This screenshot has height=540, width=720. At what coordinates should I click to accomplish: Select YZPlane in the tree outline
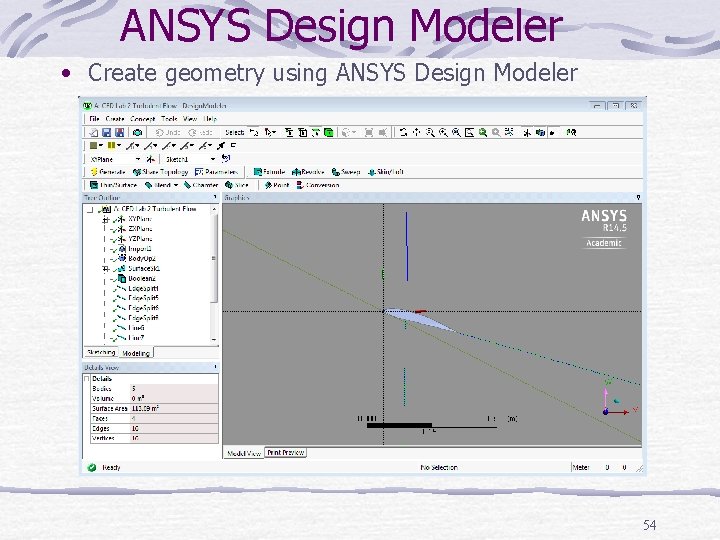pos(140,239)
